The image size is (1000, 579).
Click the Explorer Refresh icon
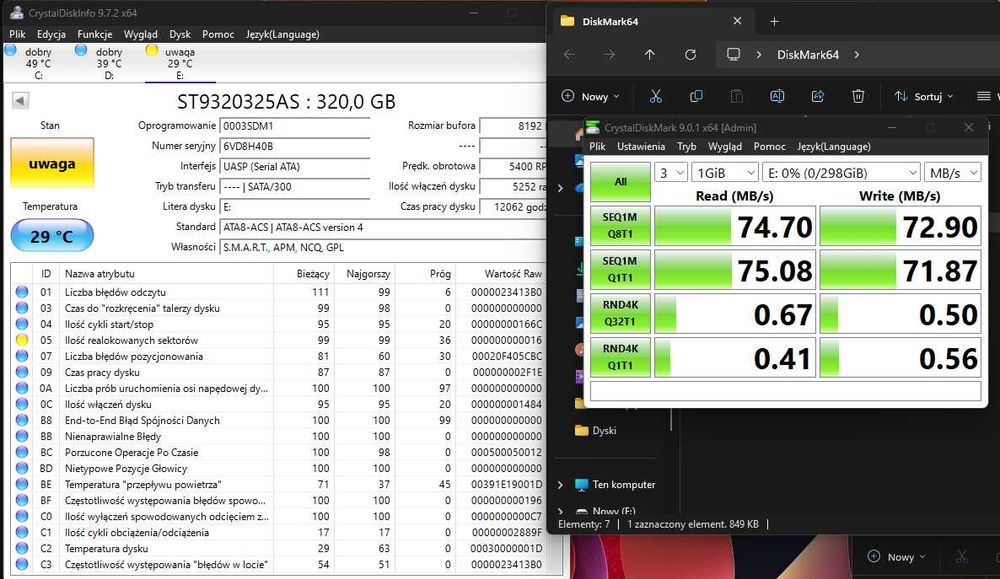pos(690,55)
